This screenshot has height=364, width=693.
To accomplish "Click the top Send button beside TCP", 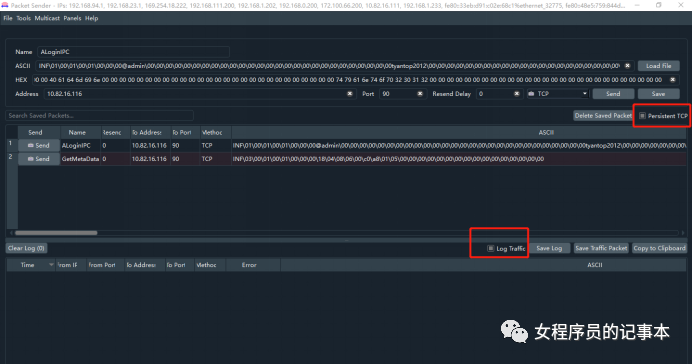I will click(x=613, y=94).
